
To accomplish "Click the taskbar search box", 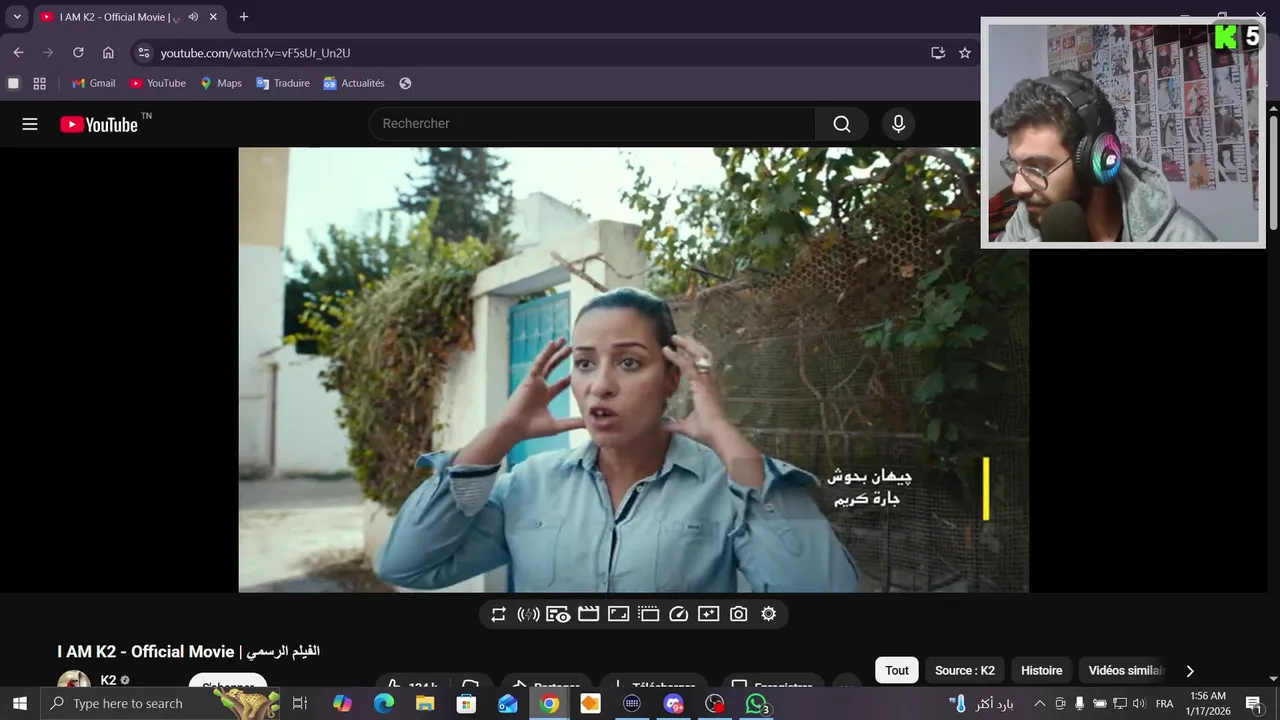I will point(160,704).
